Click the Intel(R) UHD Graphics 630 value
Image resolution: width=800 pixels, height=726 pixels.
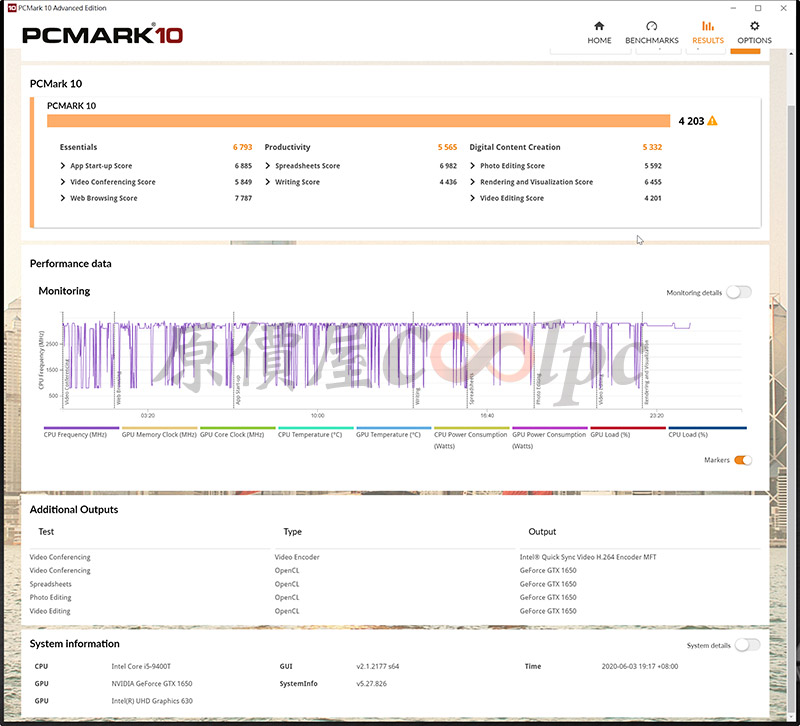coord(152,701)
